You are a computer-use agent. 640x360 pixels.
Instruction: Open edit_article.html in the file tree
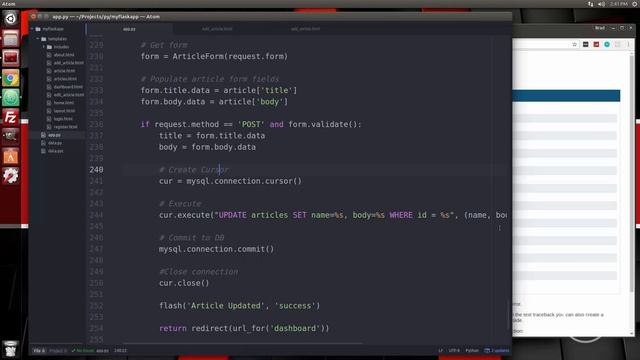pyautogui.click(x=69, y=95)
